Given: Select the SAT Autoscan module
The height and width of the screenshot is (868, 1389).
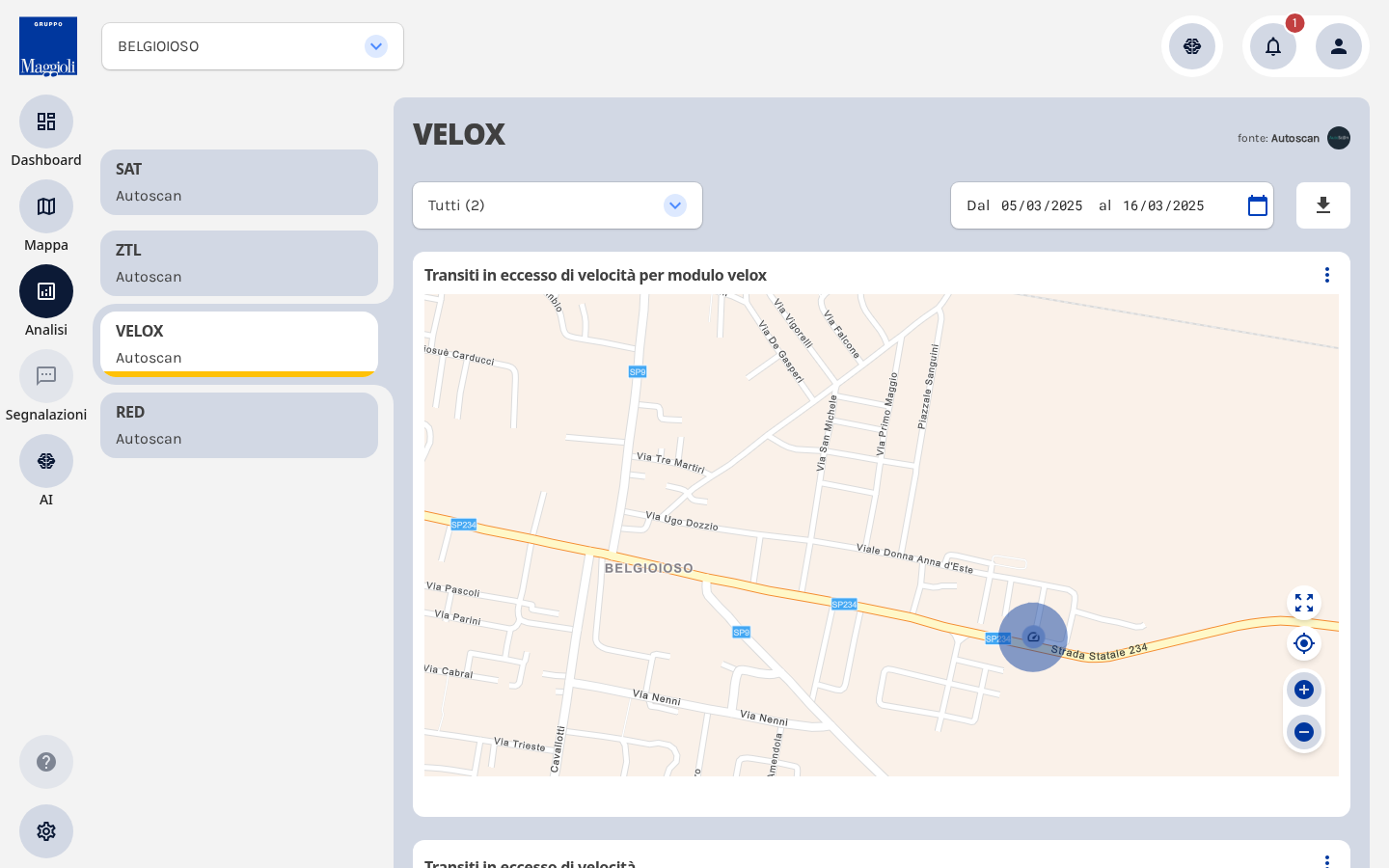Looking at the screenshot, I should point(239,182).
